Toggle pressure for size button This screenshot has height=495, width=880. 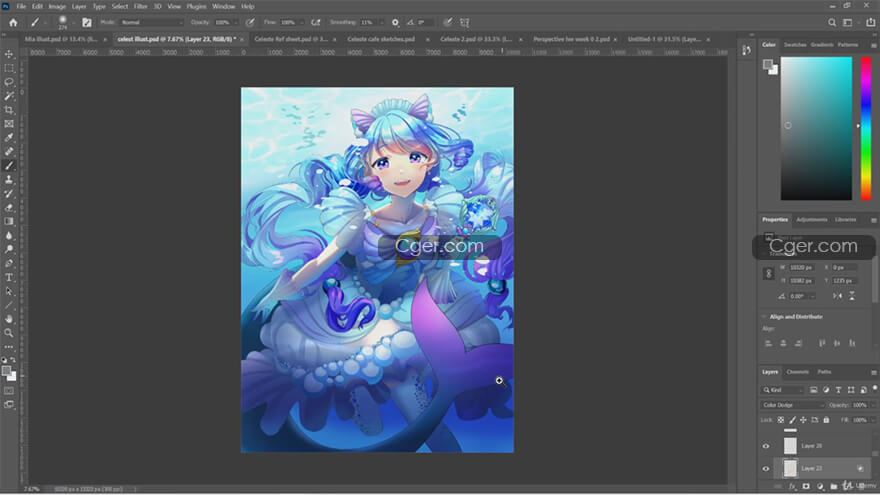point(447,22)
